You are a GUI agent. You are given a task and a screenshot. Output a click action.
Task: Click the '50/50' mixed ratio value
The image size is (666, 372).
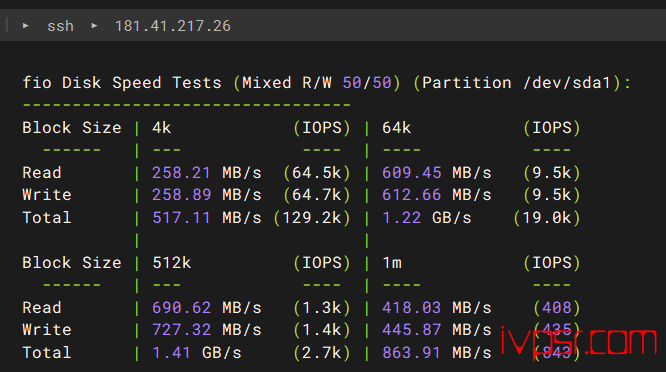coord(367,83)
